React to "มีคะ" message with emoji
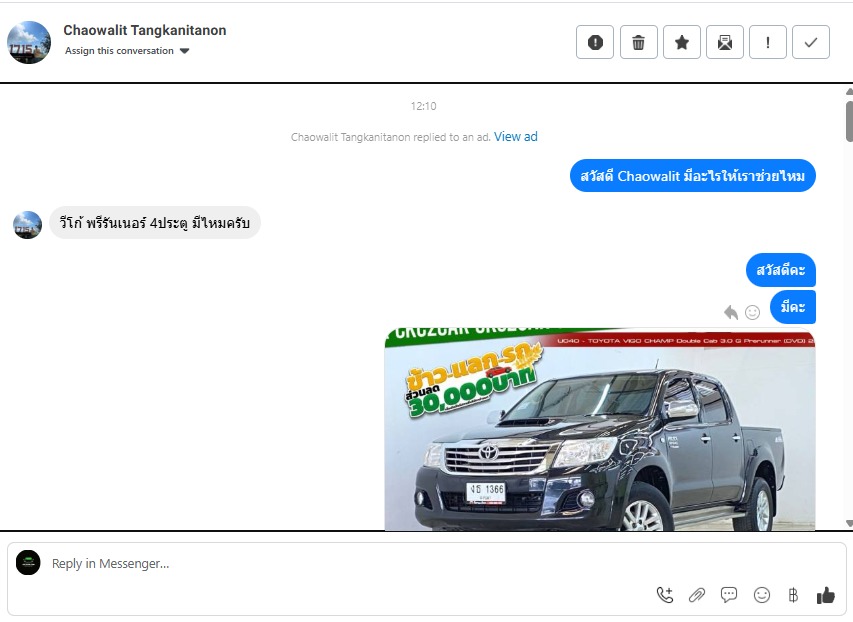This screenshot has width=853, height=622. tap(752, 312)
